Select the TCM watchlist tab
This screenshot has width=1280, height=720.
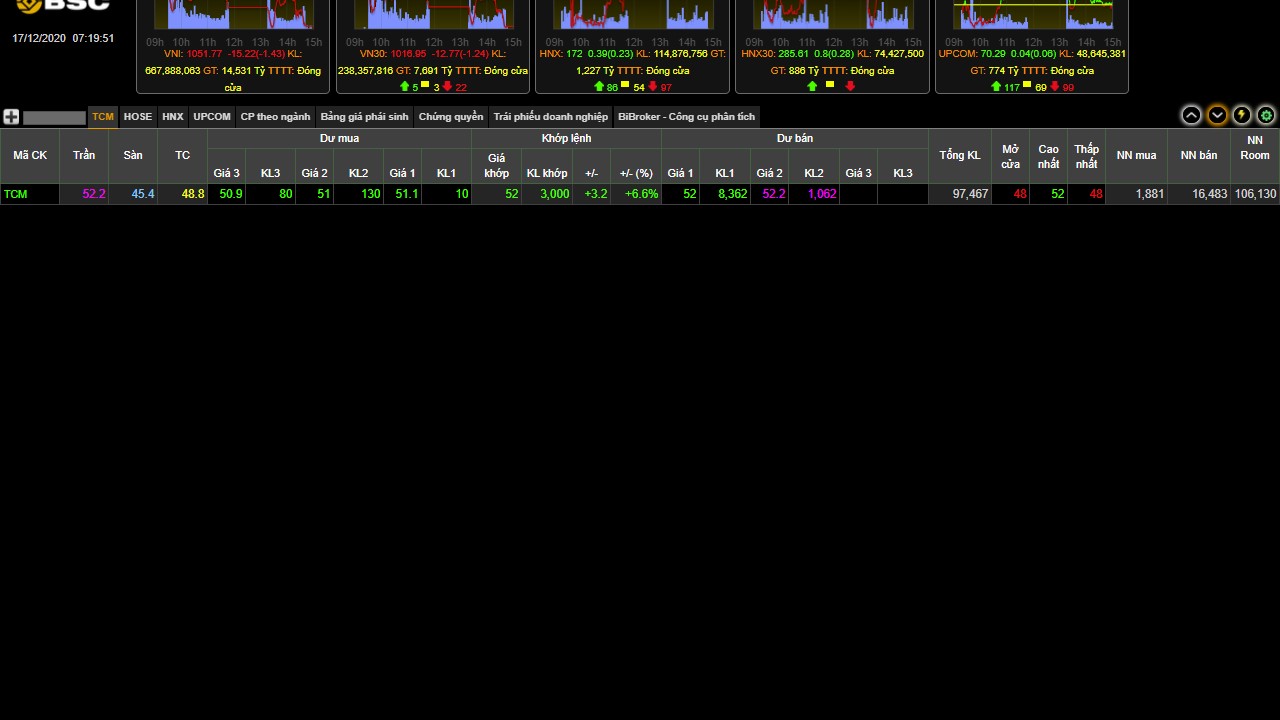point(103,117)
